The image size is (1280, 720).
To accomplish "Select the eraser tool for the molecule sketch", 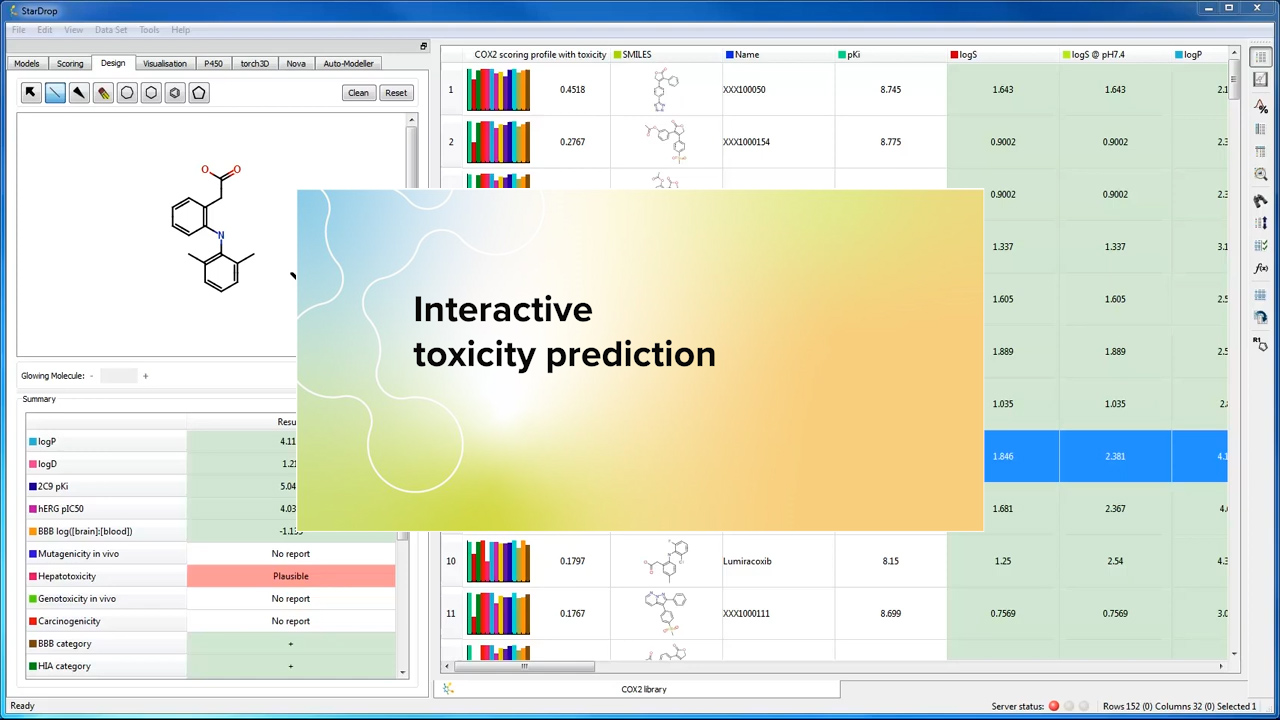I will 103,92.
